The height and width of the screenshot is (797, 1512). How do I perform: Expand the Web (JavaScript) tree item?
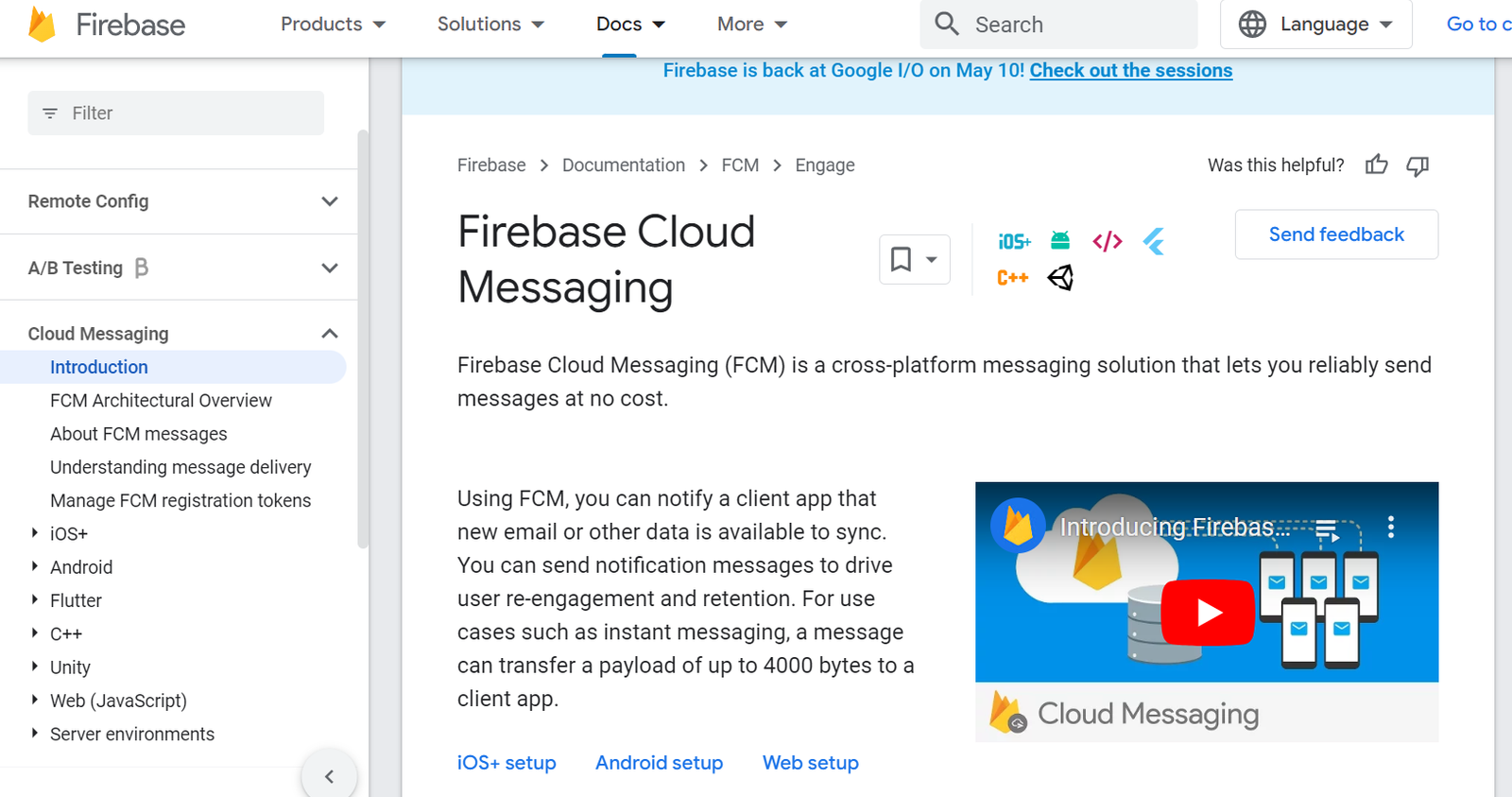click(35, 700)
